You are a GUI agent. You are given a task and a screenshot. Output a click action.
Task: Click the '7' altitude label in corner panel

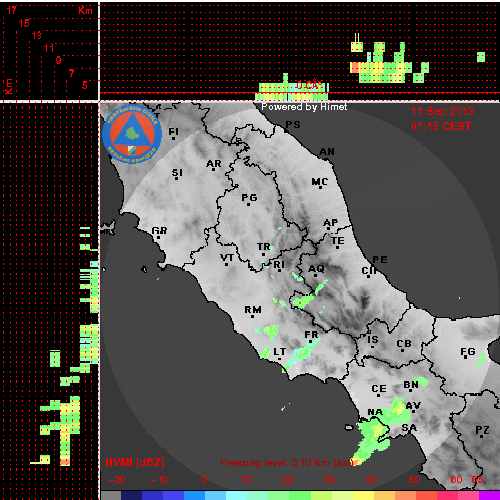[71, 73]
